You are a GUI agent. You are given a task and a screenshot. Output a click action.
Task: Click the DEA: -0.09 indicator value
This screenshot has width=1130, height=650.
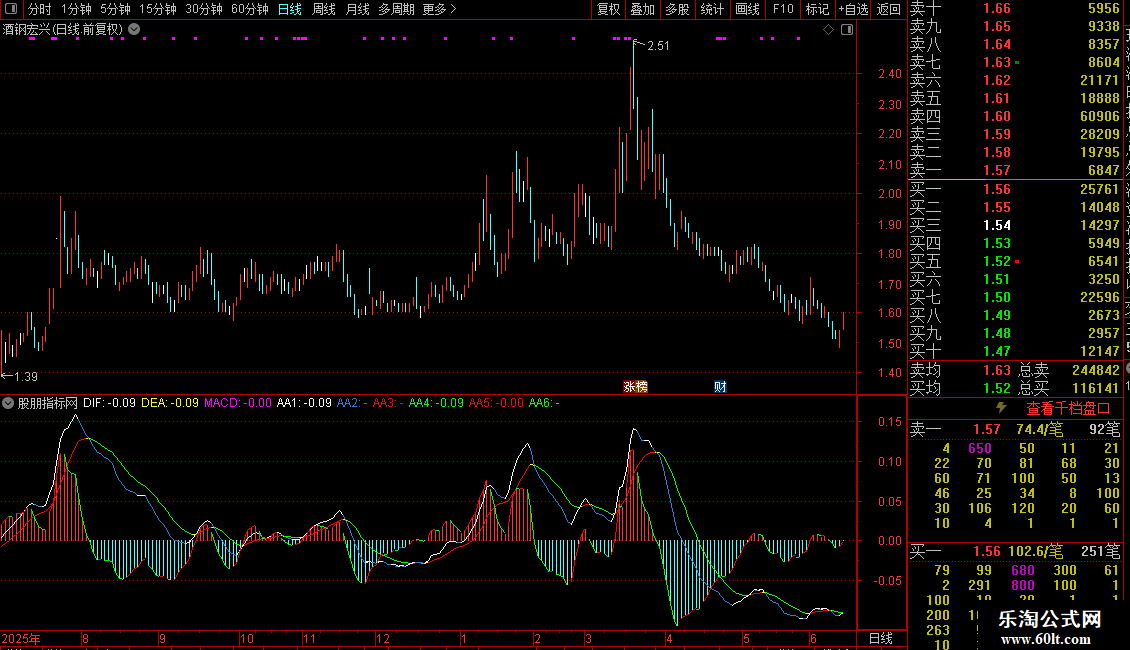(169, 403)
